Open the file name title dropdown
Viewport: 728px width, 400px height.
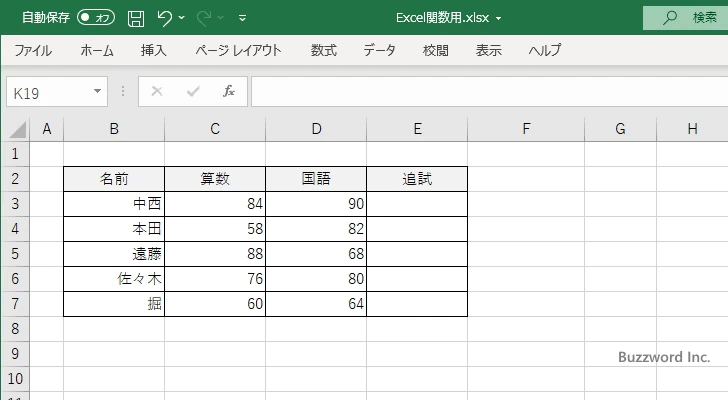(499, 18)
